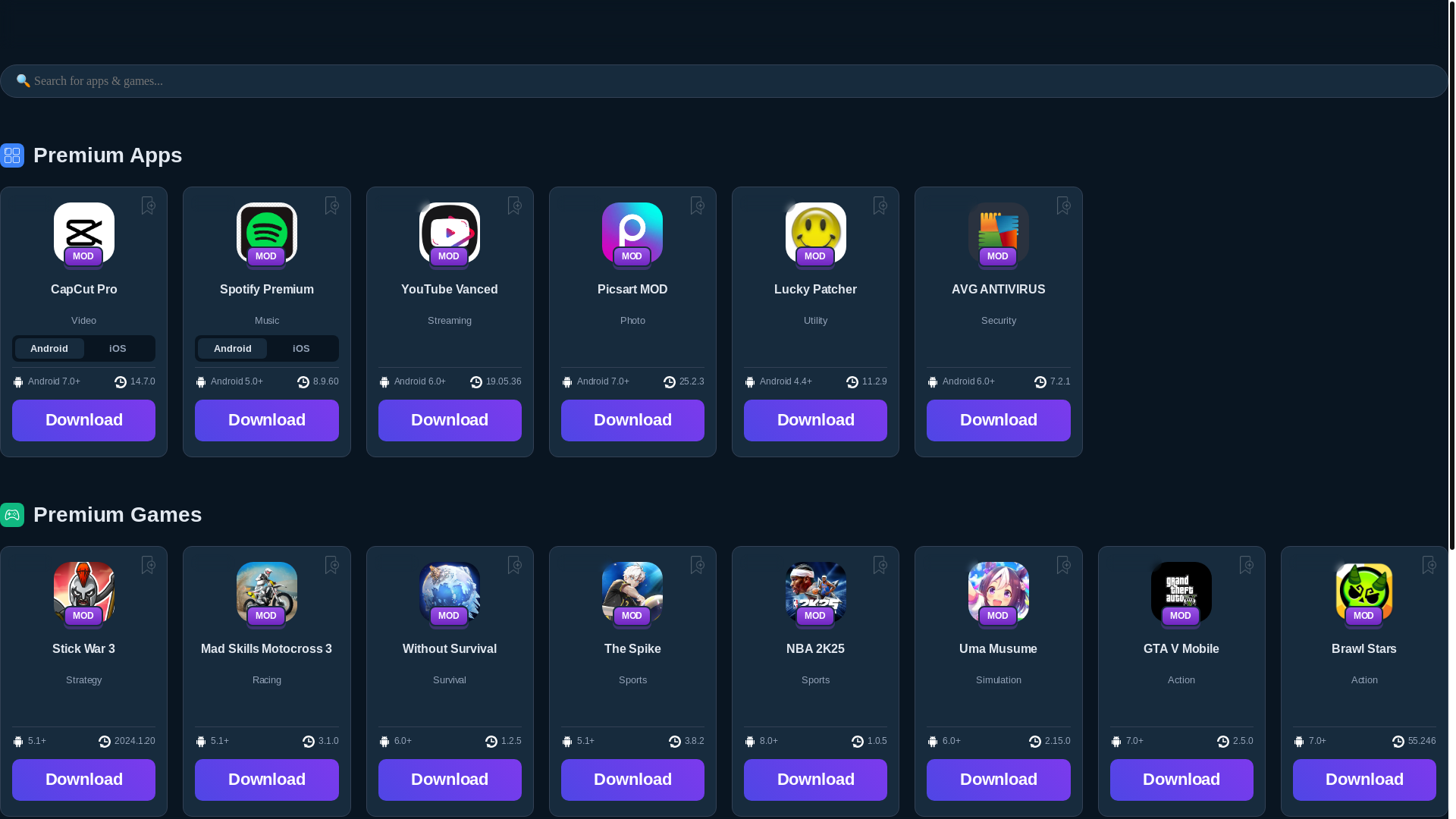Open the Lucky Patcher title
Image resolution: width=1456 pixels, height=819 pixels.
click(x=816, y=290)
